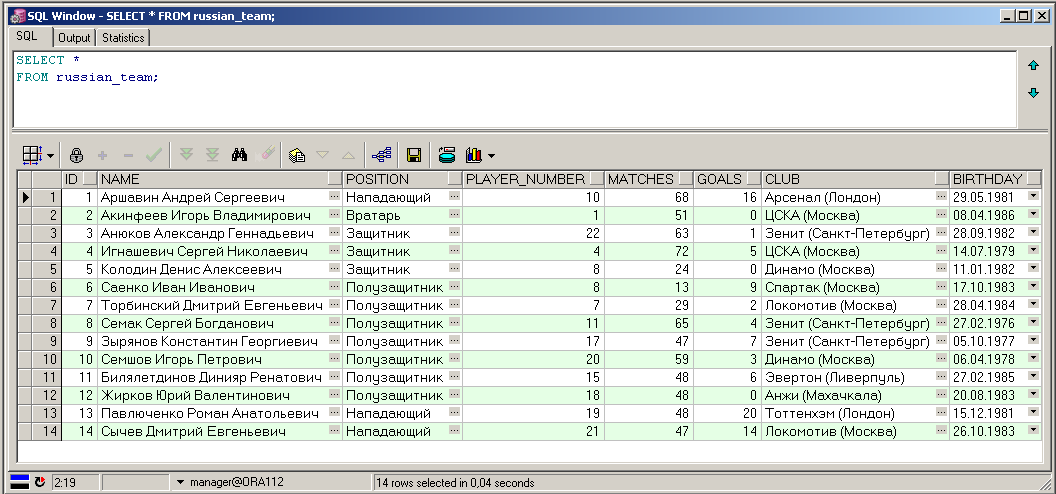
Task: Click the CLUB column header
Action: tap(848, 179)
